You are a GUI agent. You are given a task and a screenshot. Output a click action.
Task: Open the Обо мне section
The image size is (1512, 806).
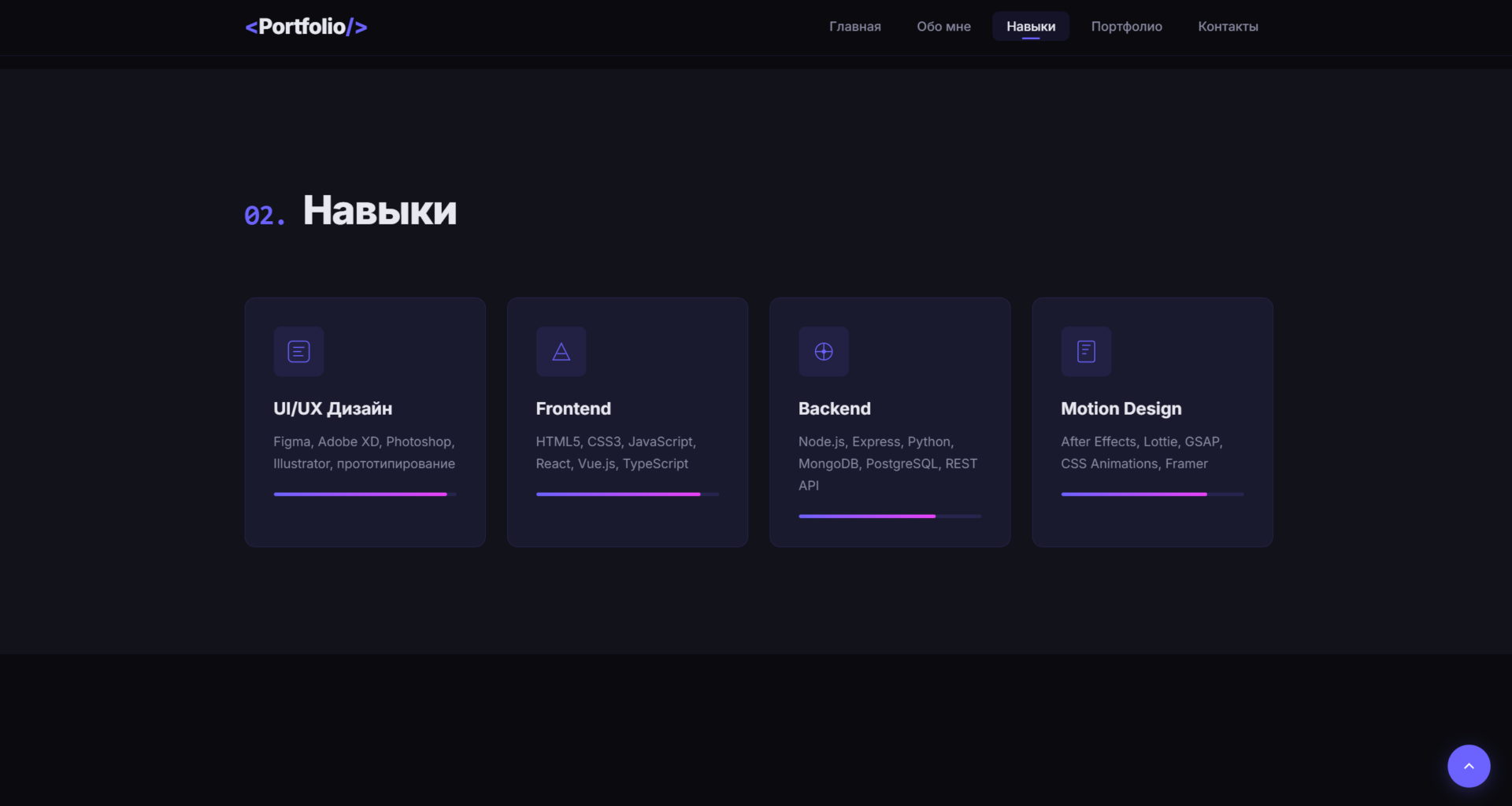click(943, 27)
